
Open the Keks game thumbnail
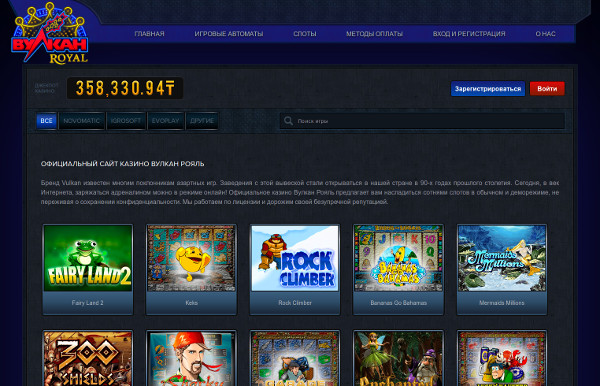(191, 258)
